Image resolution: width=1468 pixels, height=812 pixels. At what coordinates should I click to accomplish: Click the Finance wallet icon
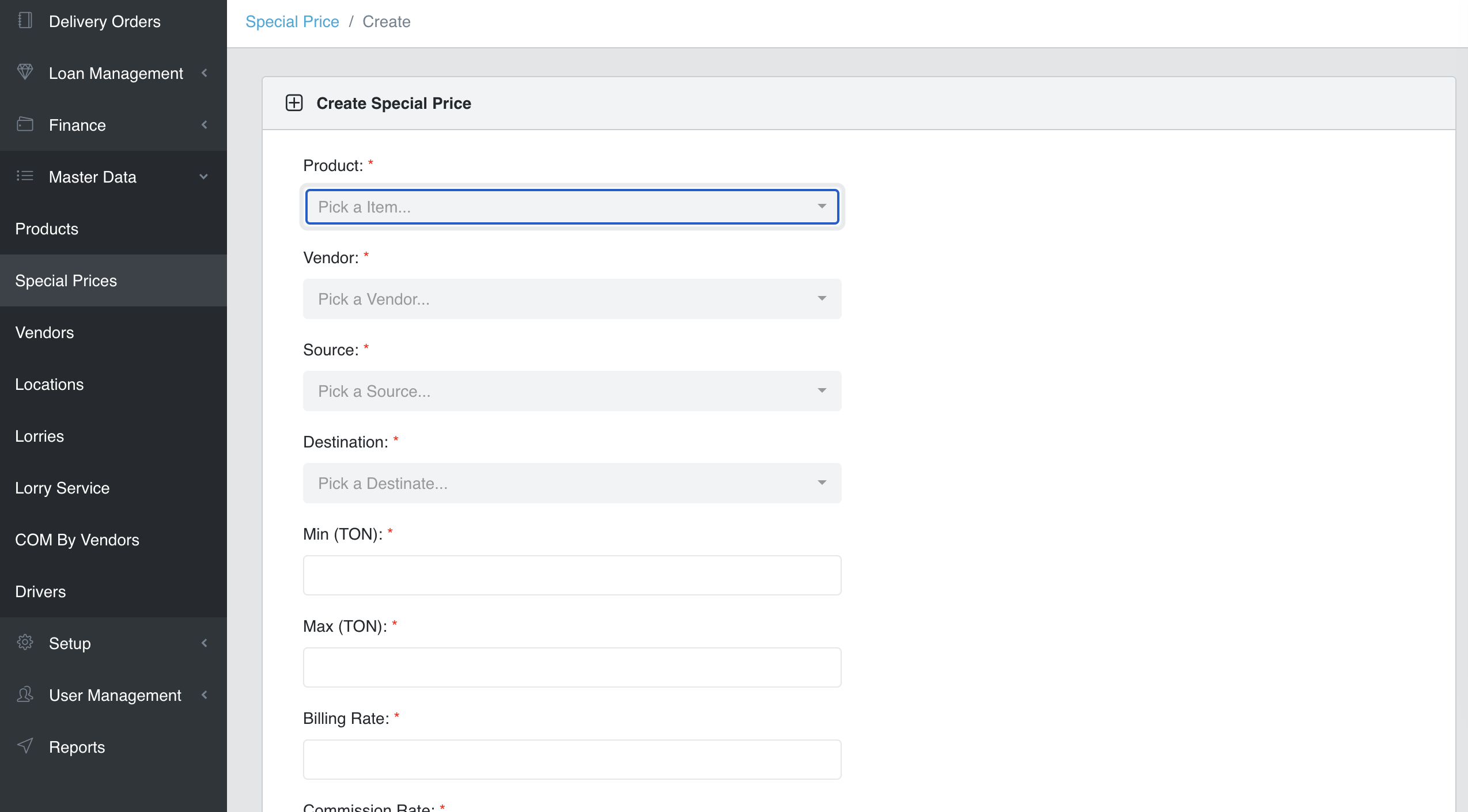tap(25, 124)
